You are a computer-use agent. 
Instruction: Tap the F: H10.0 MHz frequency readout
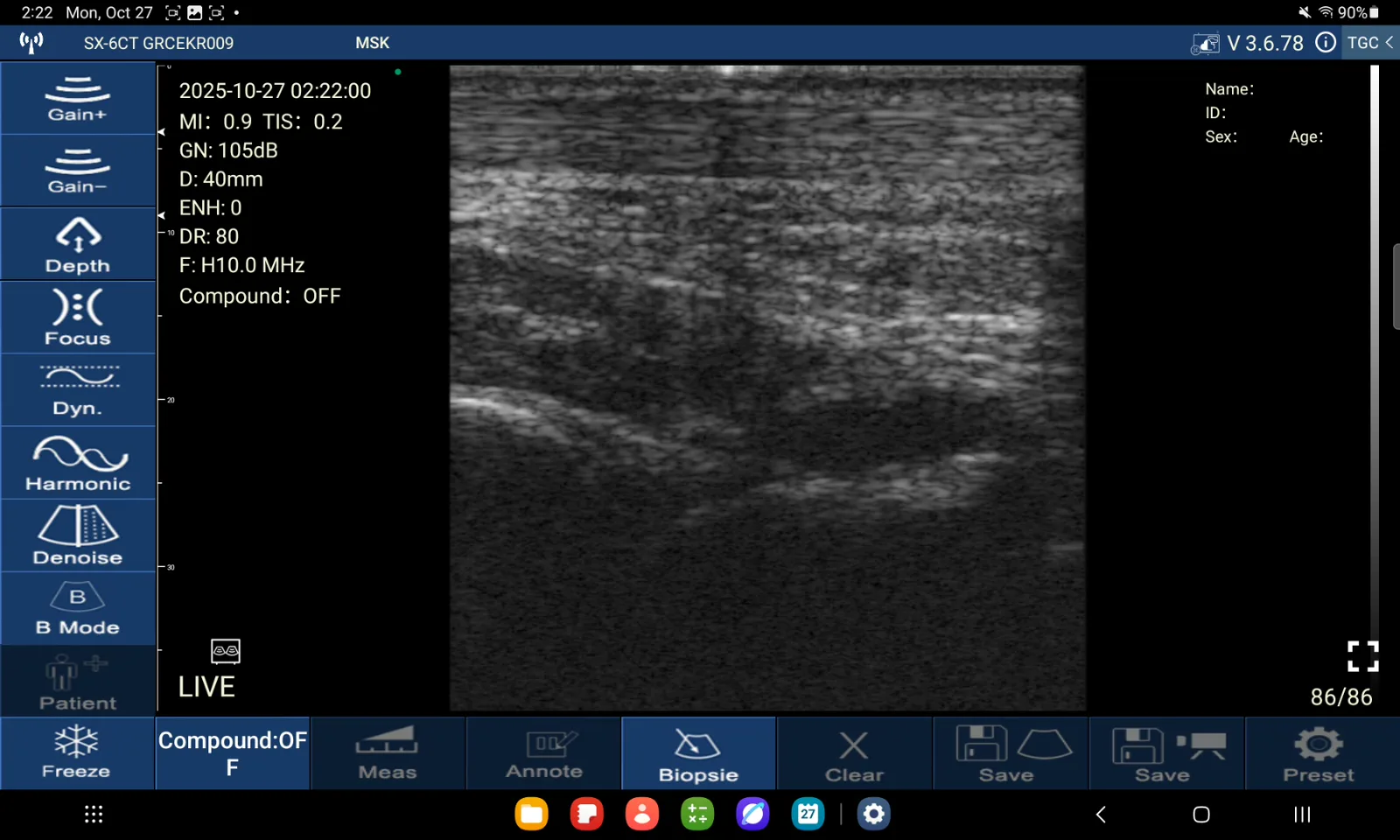click(242, 265)
